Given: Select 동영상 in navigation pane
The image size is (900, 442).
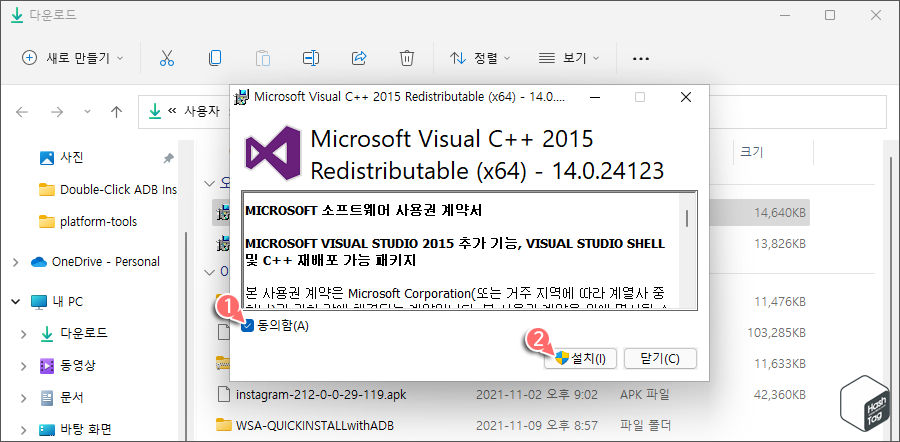Looking at the screenshot, I should (76, 366).
